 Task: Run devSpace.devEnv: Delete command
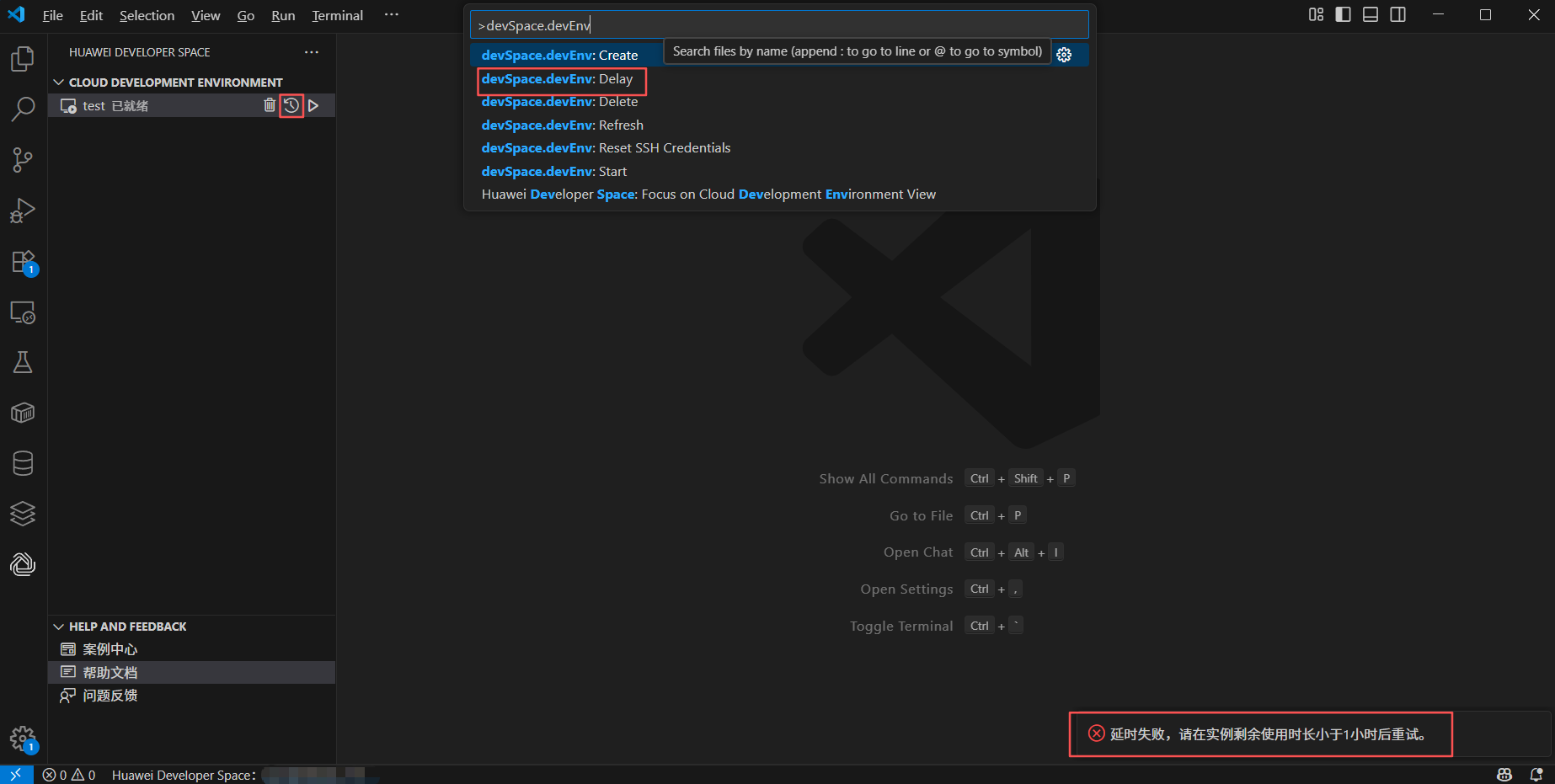coord(779,102)
